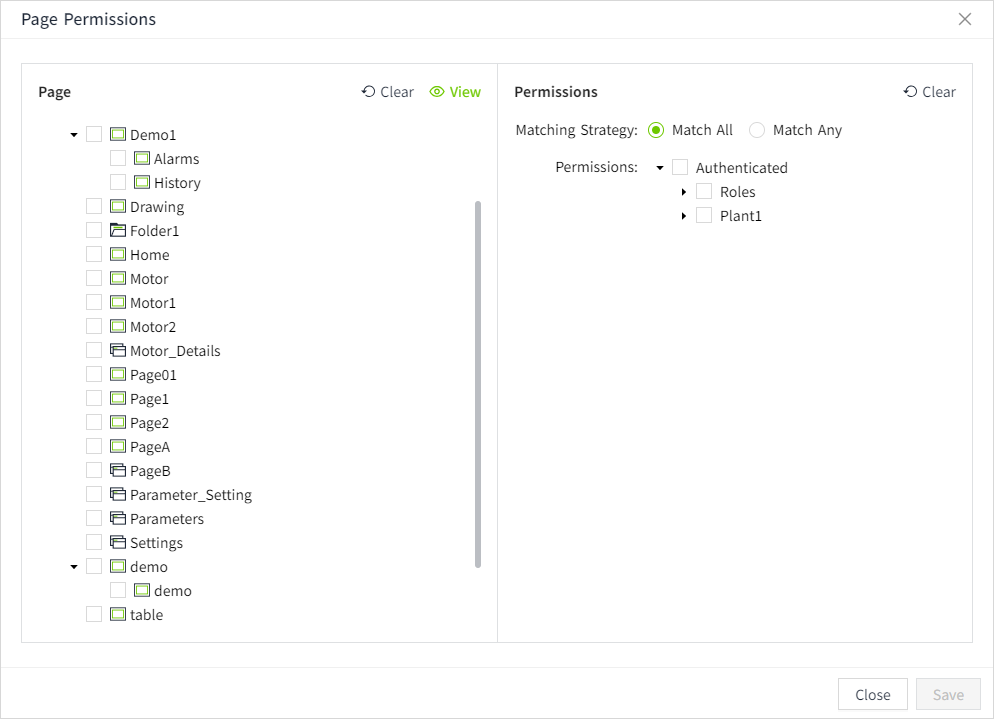Expand the Plant1 permission node
The height and width of the screenshot is (719, 994).
coord(684,216)
